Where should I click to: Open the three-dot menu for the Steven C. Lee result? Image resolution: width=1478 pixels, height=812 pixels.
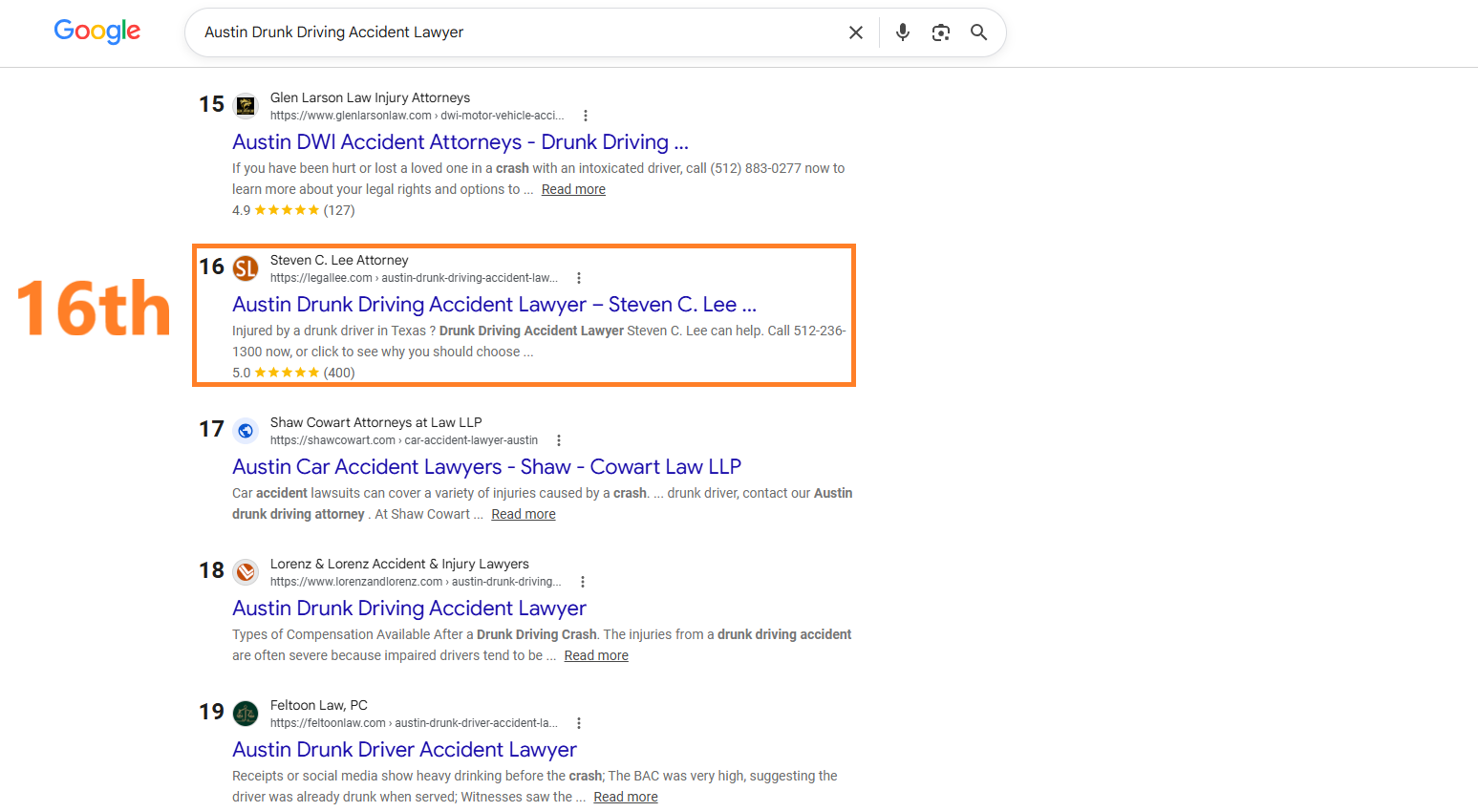[x=579, y=278]
